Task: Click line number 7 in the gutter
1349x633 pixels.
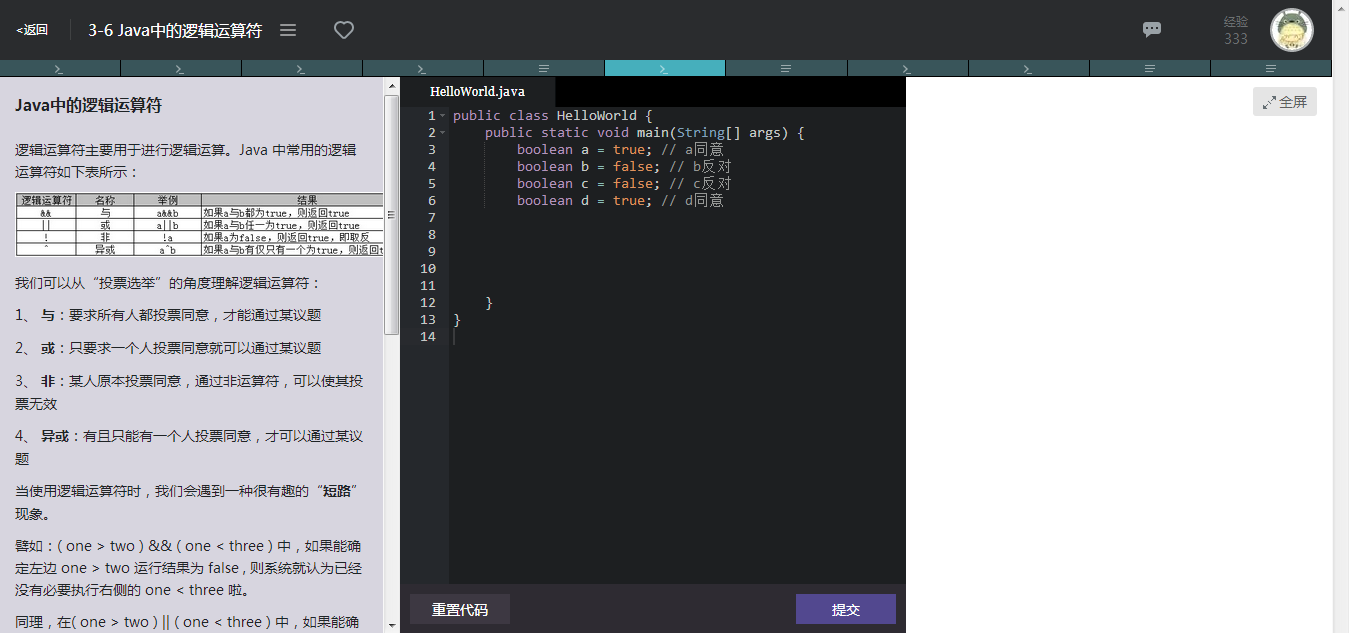Action: pyautogui.click(x=430, y=218)
